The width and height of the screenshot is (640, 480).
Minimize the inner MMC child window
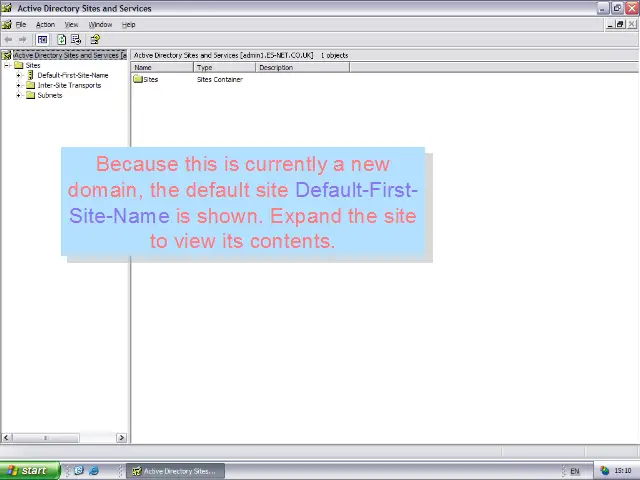point(610,24)
